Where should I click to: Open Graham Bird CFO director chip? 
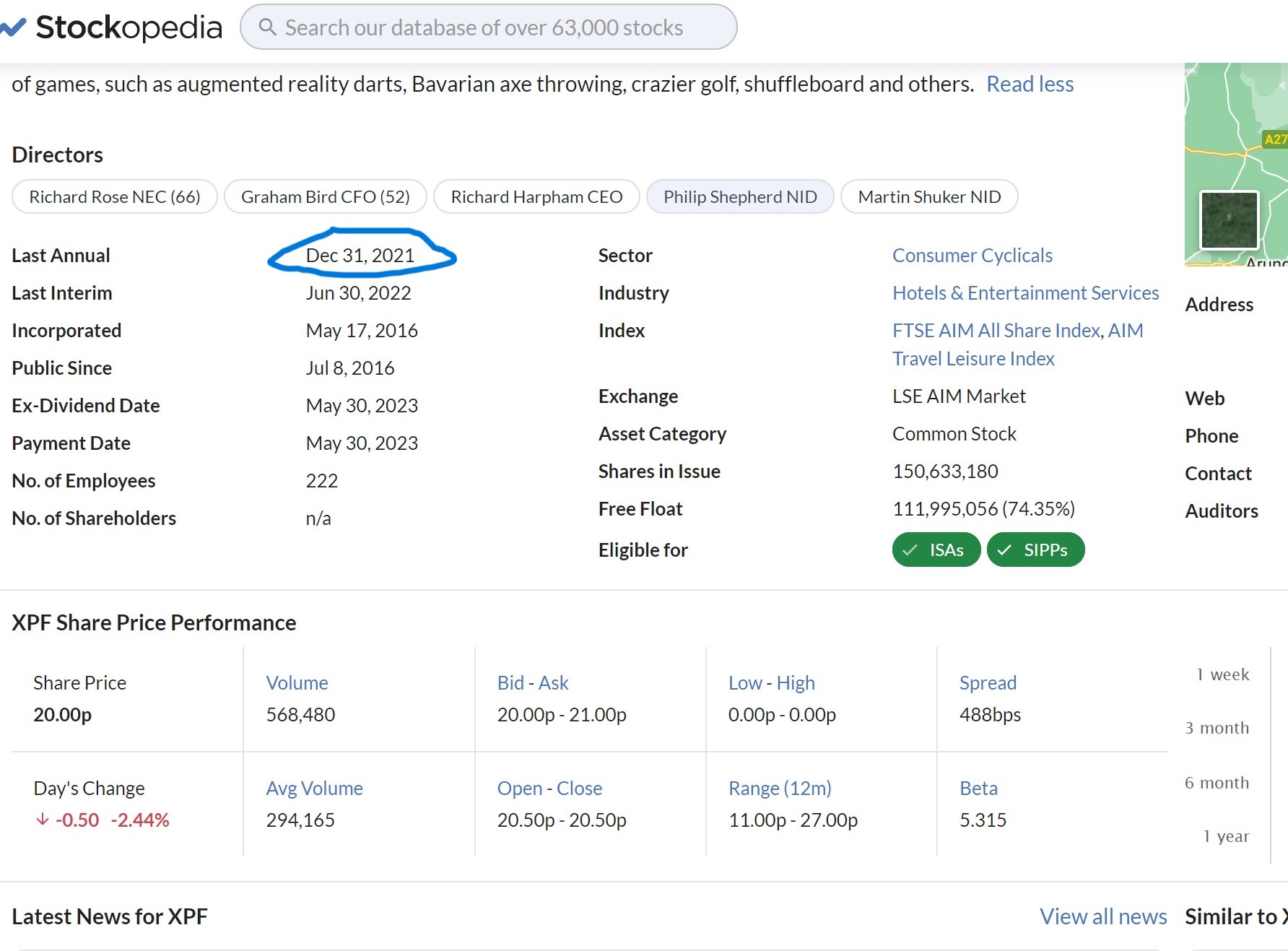point(326,196)
